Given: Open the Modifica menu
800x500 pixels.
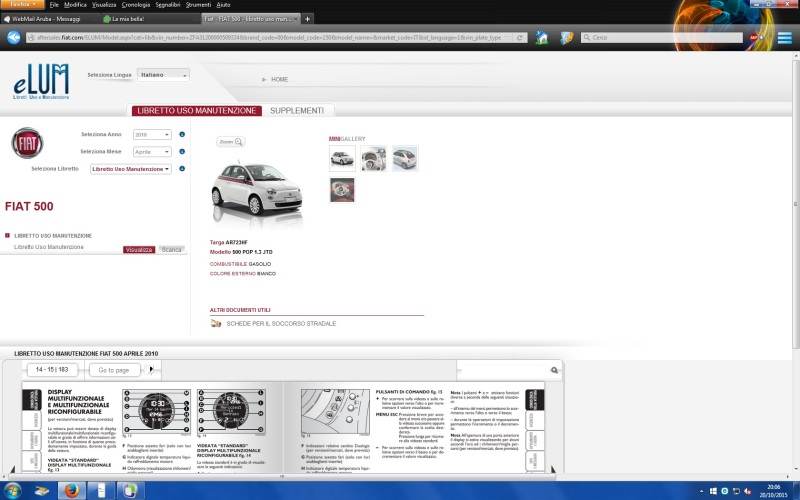Looking at the screenshot, I should pos(75,5).
